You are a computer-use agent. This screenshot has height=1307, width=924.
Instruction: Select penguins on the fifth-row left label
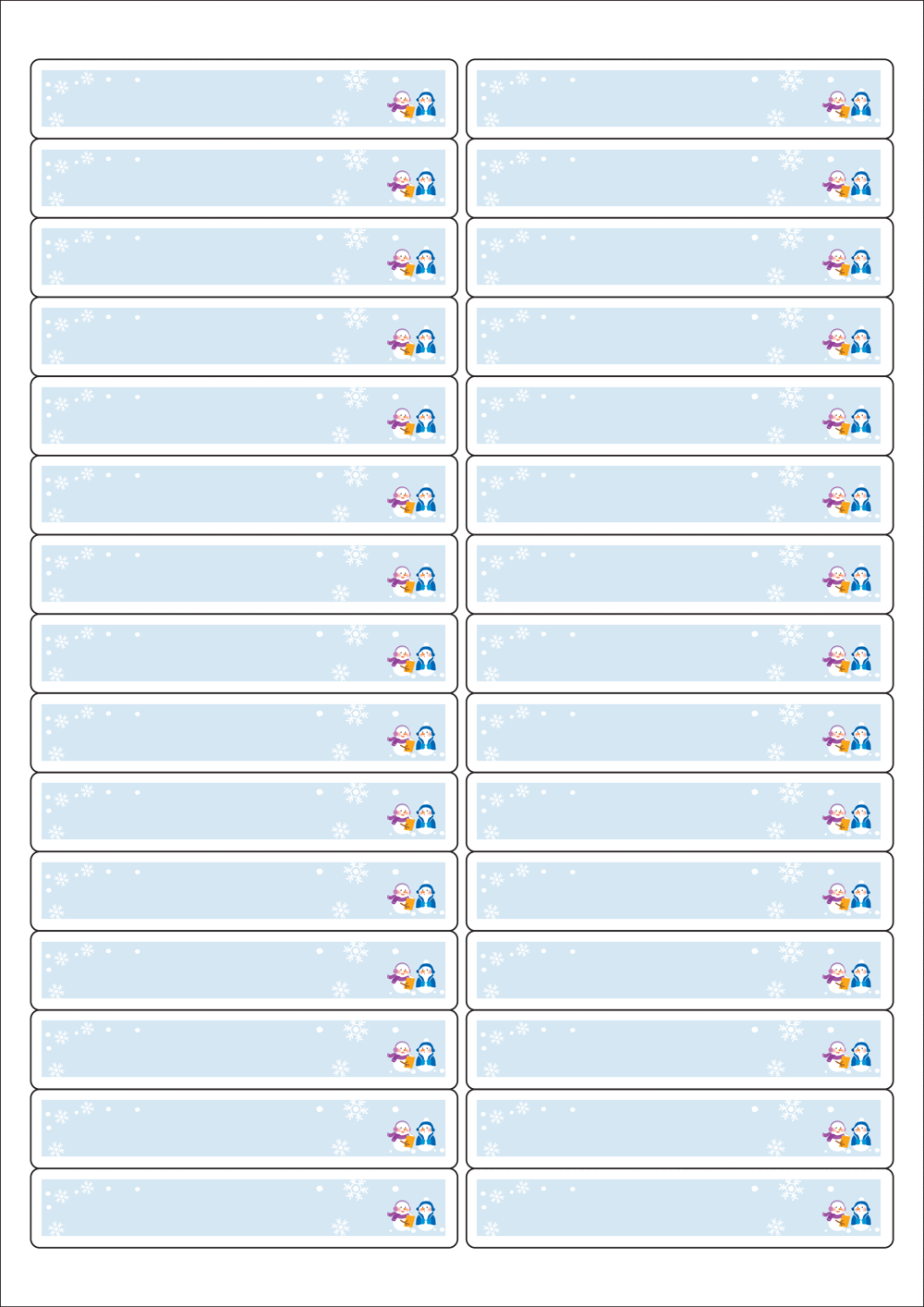pyautogui.click(x=412, y=422)
